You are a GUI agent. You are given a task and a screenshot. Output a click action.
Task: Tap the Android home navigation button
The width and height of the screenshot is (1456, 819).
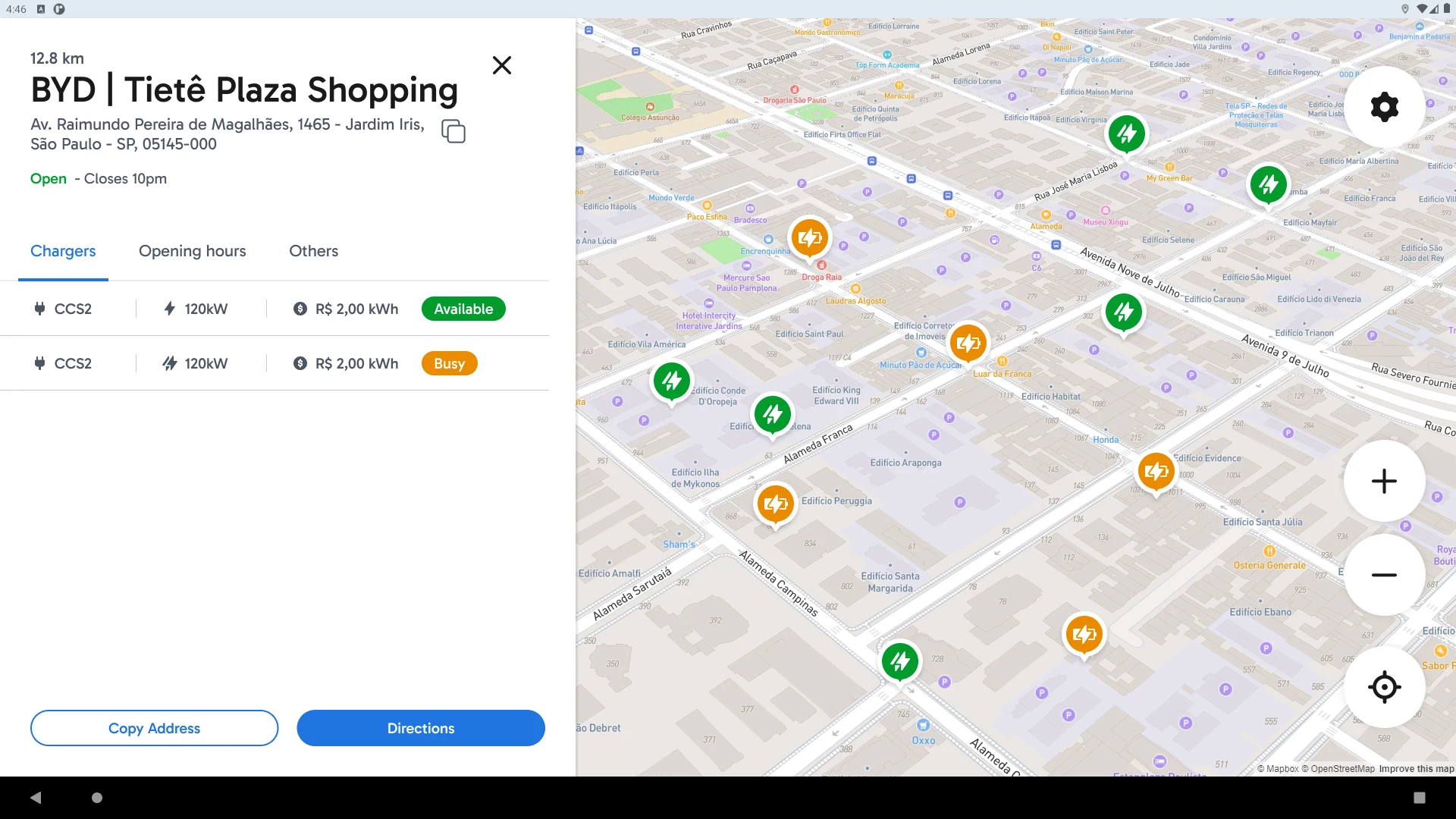pos(97,798)
